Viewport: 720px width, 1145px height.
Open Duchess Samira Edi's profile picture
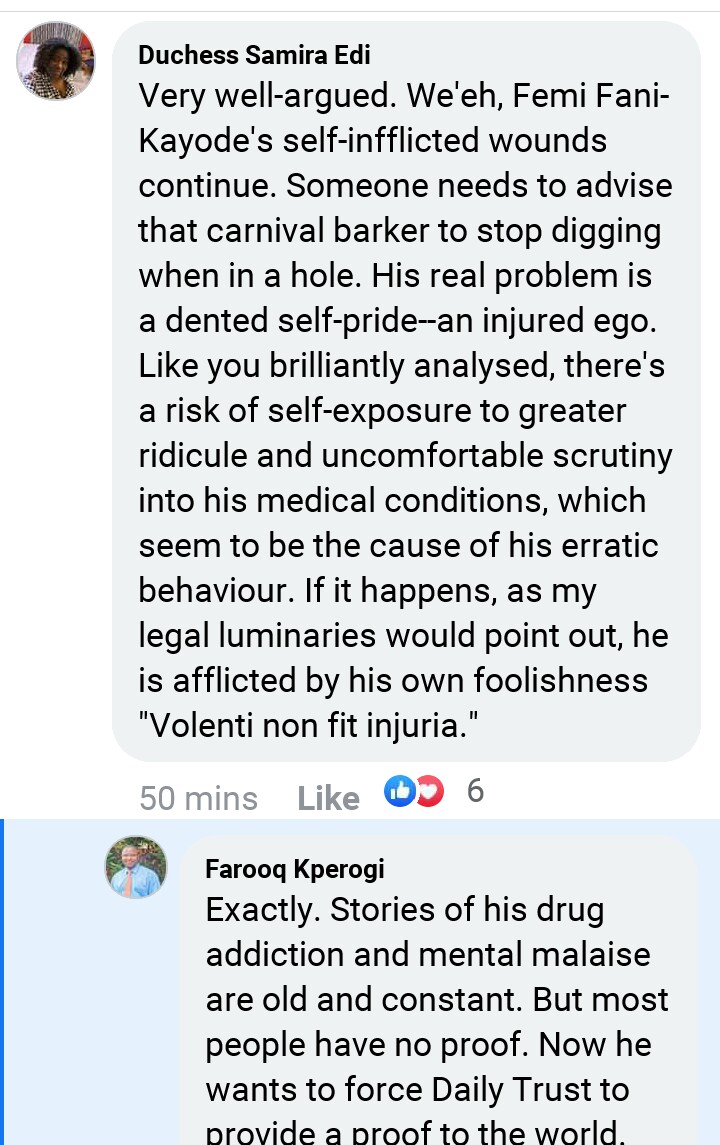click(56, 62)
